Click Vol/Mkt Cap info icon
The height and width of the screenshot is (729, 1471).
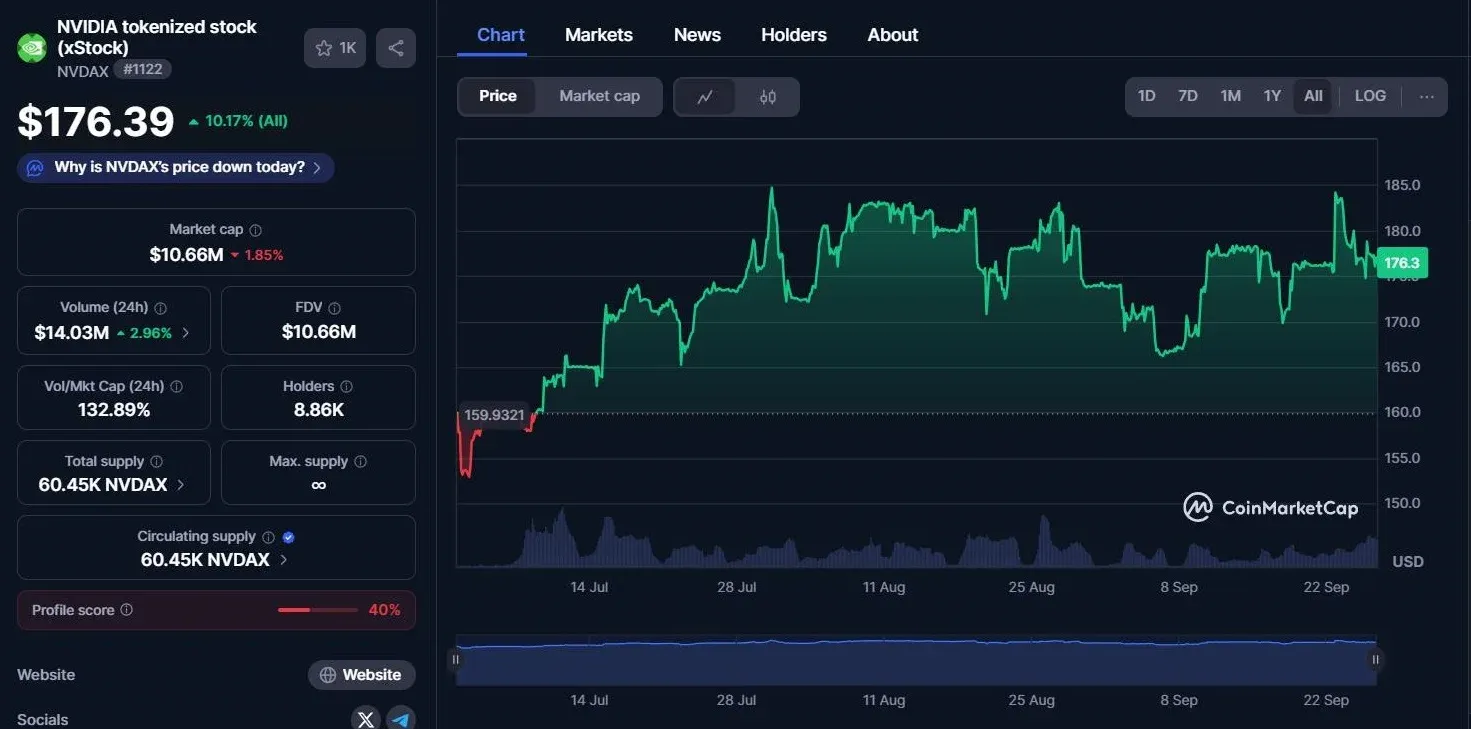pos(177,386)
